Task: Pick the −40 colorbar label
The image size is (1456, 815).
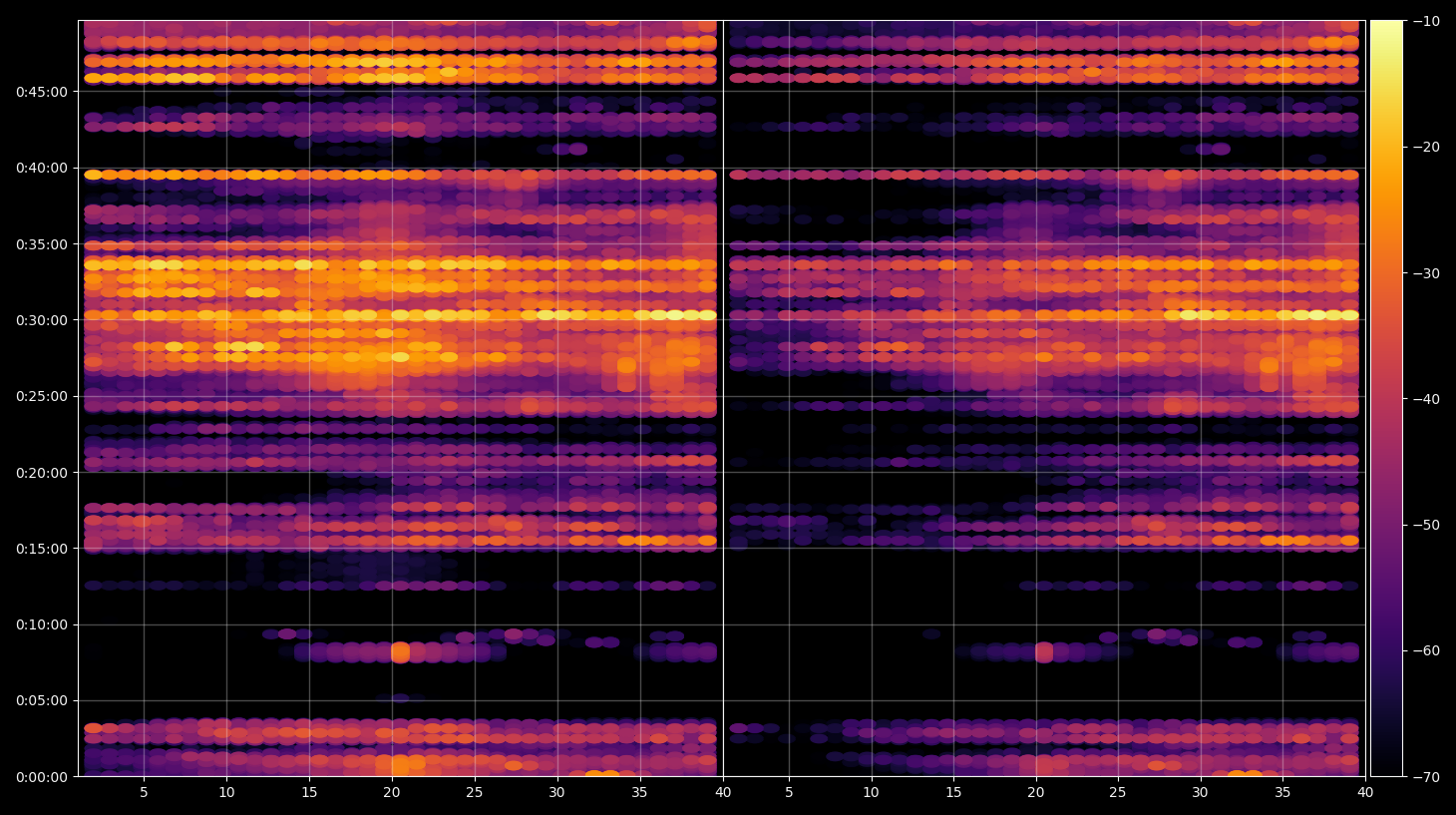Action: (x=1426, y=399)
